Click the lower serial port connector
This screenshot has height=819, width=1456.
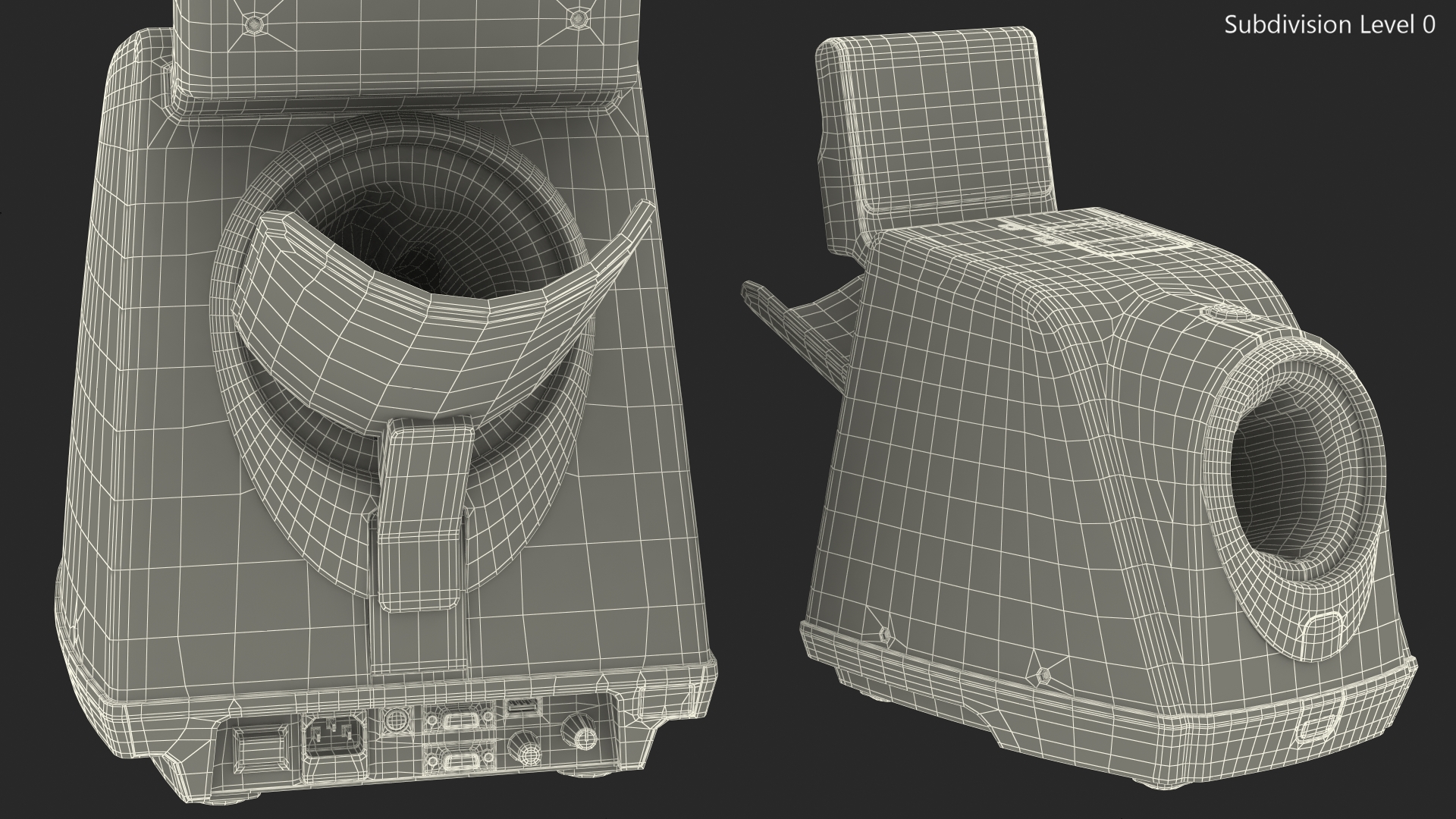click(x=460, y=761)
